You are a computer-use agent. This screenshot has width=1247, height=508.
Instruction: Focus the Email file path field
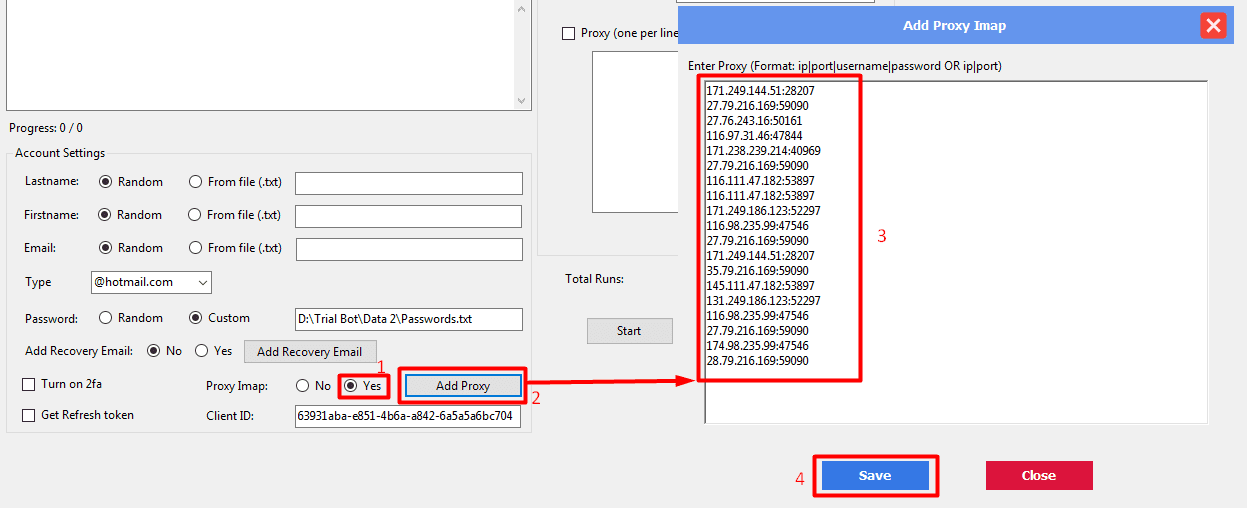tap(409, 249)
